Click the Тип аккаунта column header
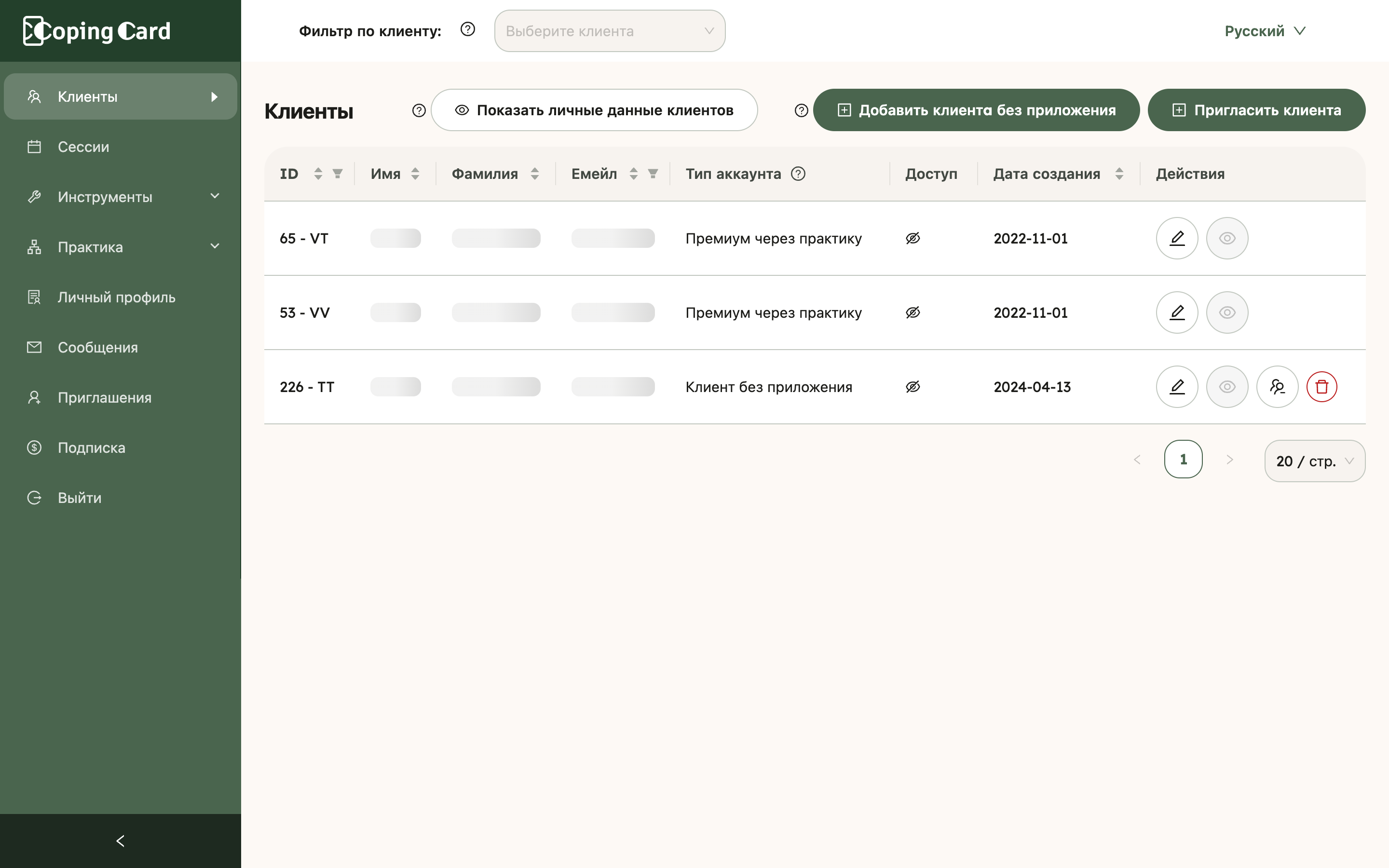 coord(733,174)
